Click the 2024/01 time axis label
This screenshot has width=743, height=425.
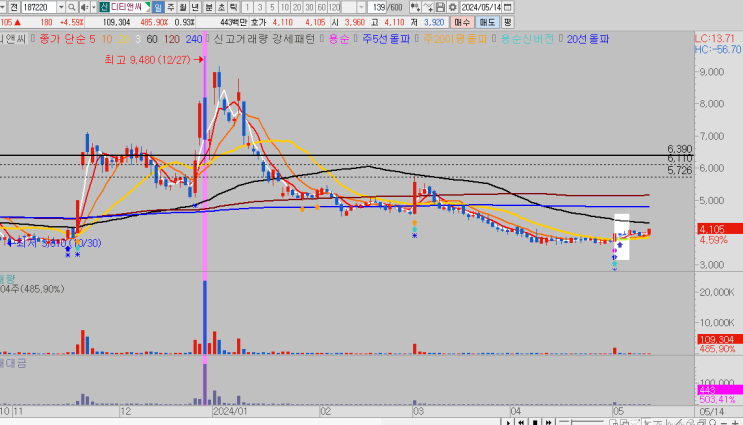click(230, 411)
